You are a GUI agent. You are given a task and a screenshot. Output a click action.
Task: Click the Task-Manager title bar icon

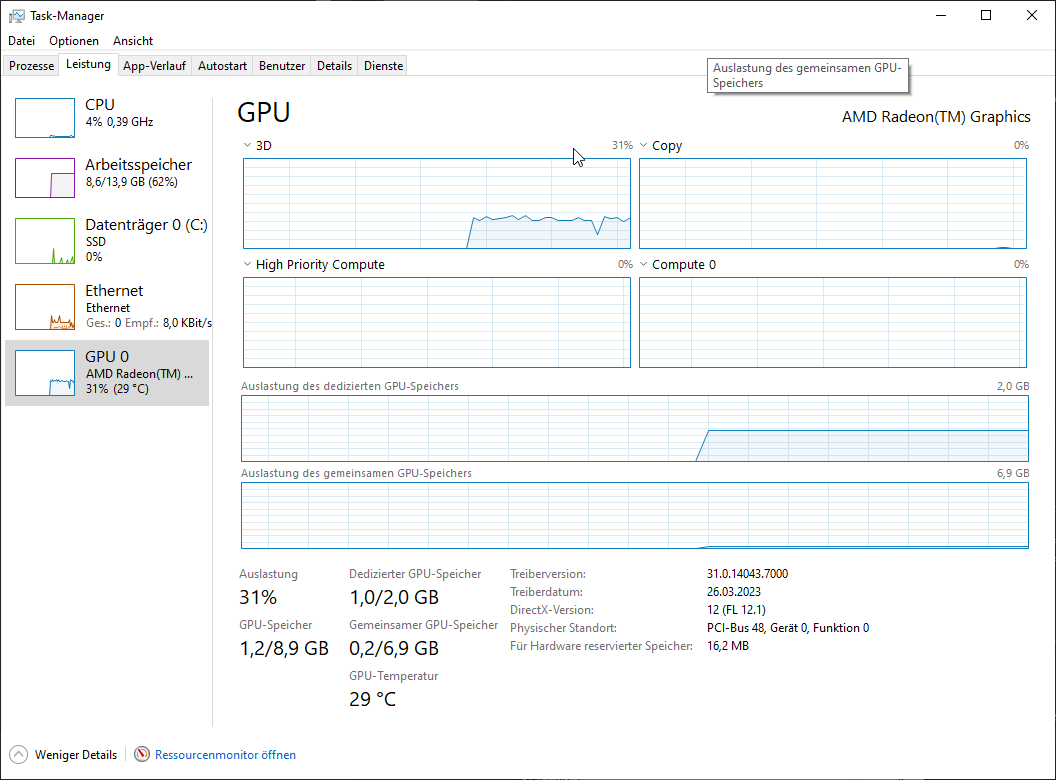point(17,15)
